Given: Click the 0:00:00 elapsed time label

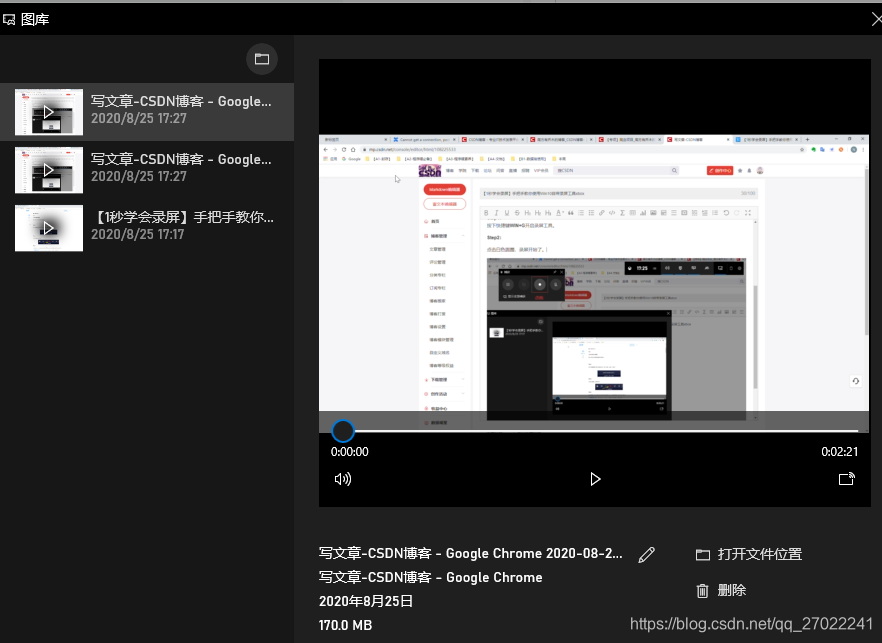Looking at the screenshot, I should pos(349,452).
